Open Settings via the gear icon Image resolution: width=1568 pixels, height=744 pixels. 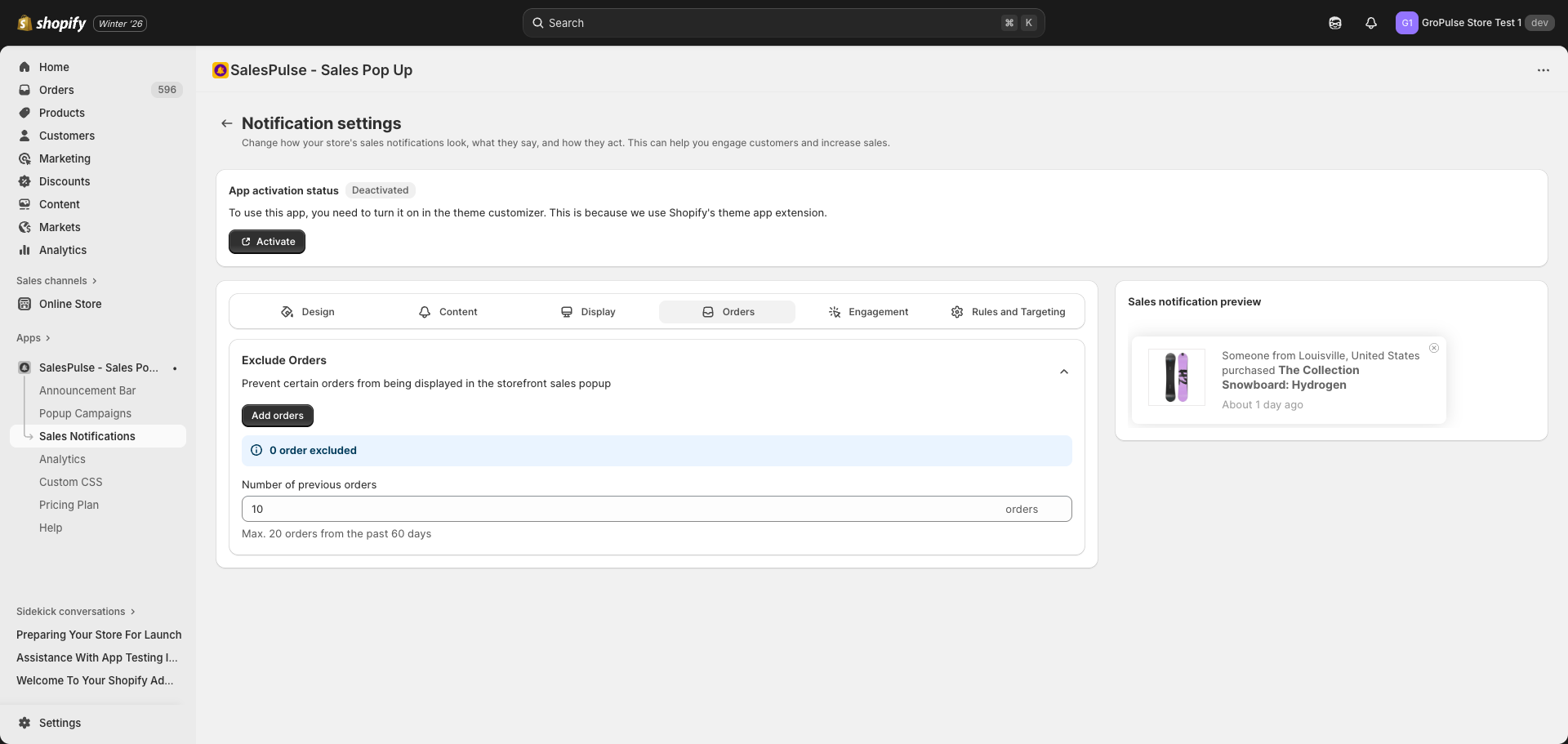pyautogui.click(x=24, y=723)
